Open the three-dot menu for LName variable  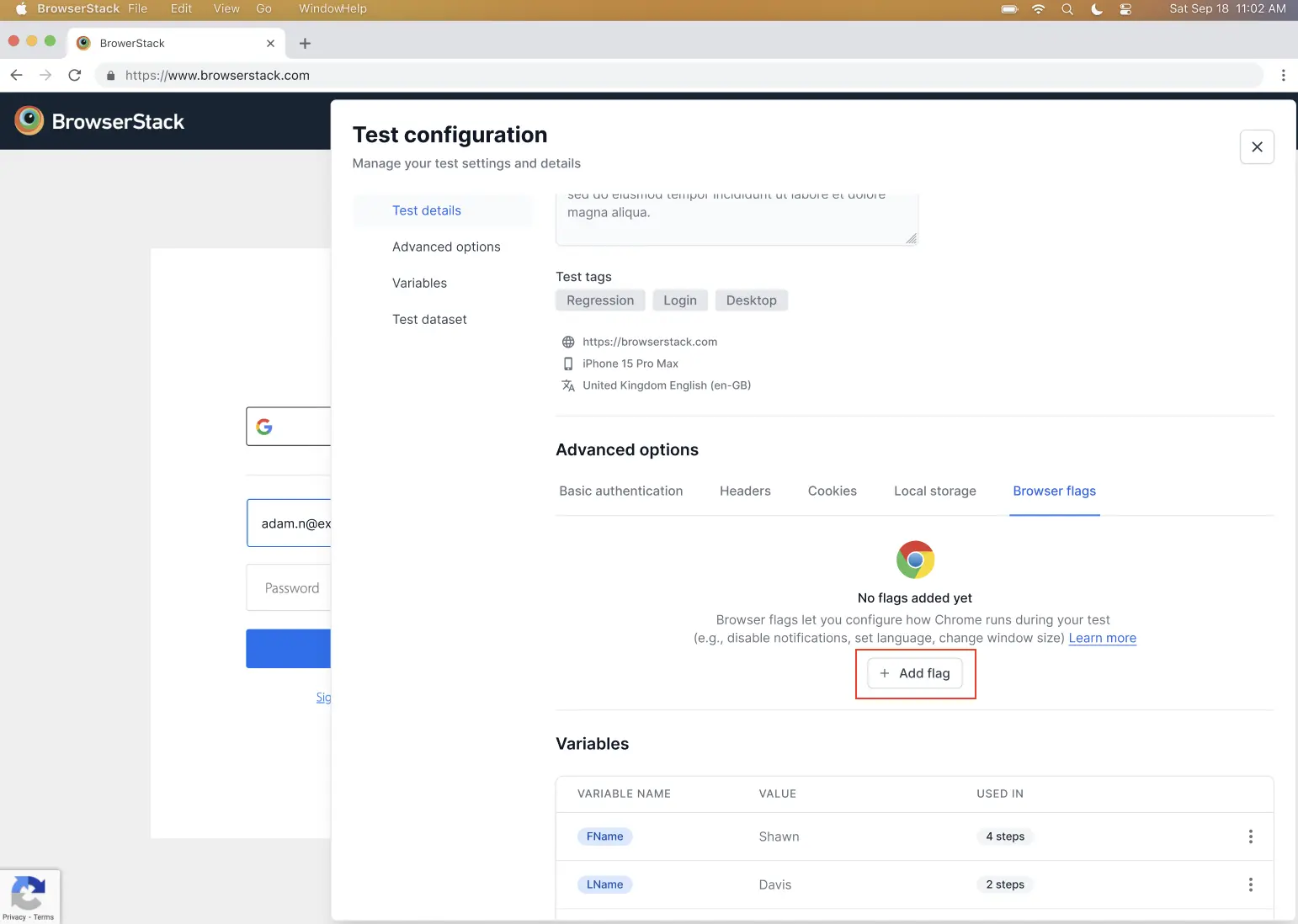1251,884
